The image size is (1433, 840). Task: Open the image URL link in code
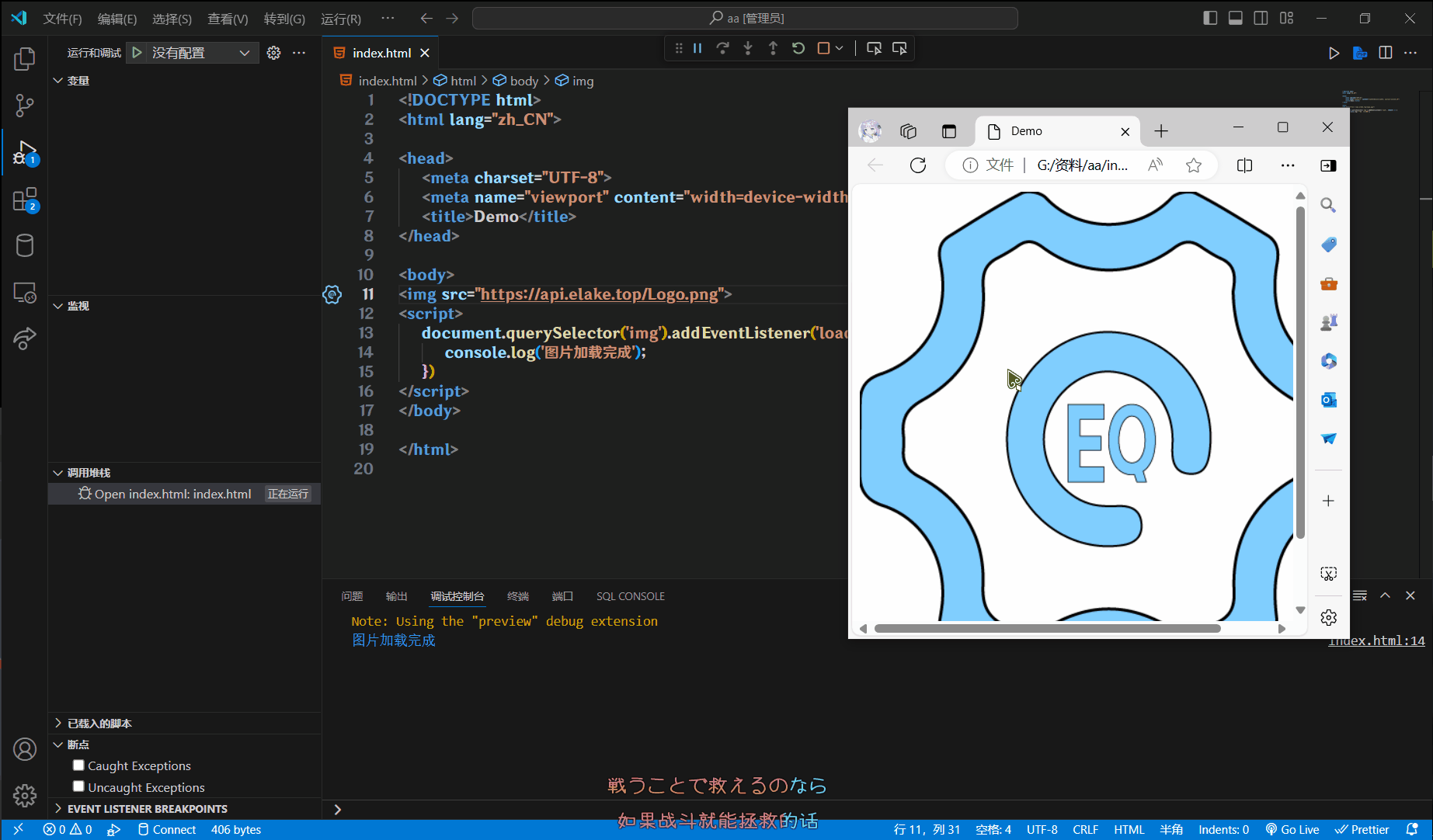600,294
